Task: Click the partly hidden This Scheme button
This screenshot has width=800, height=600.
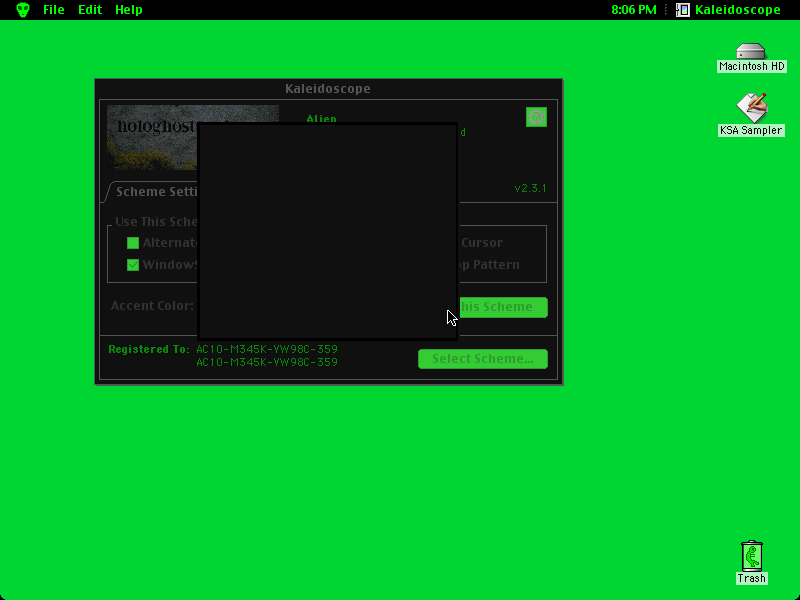Action: pyautogui.click(x=503, y=307)
